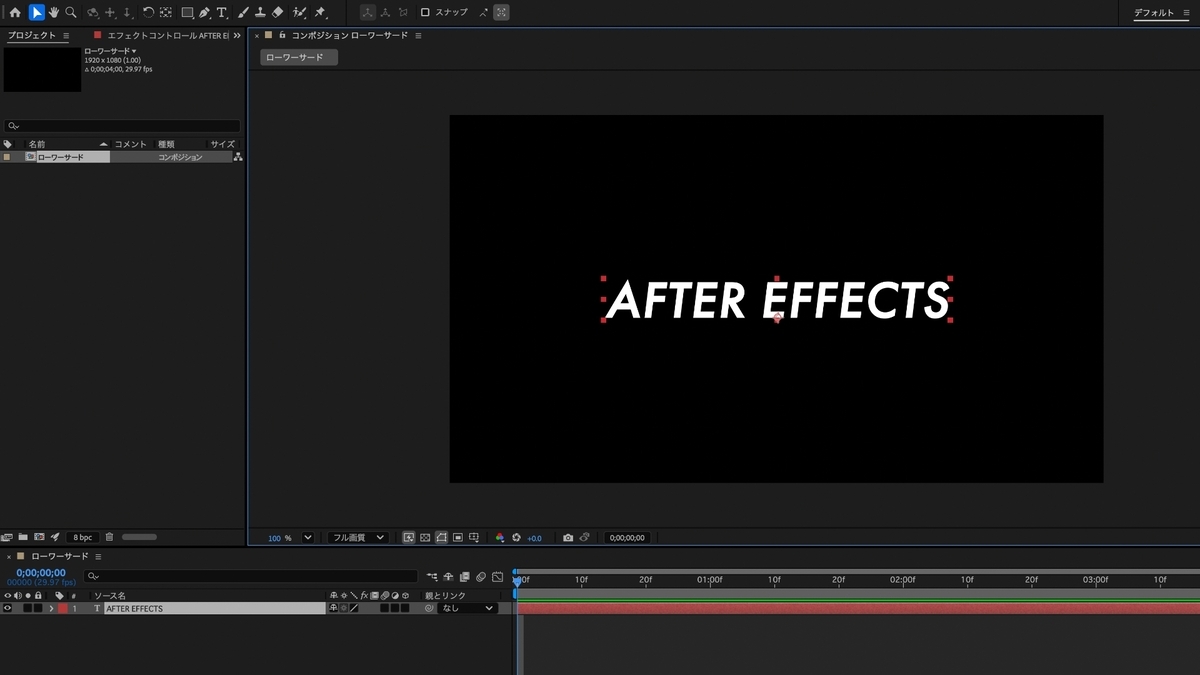This screenshot has width=1200, height=675.
Task: Click the ローワーサード breadcrumb button in viewer
Action: pos(298,57)
